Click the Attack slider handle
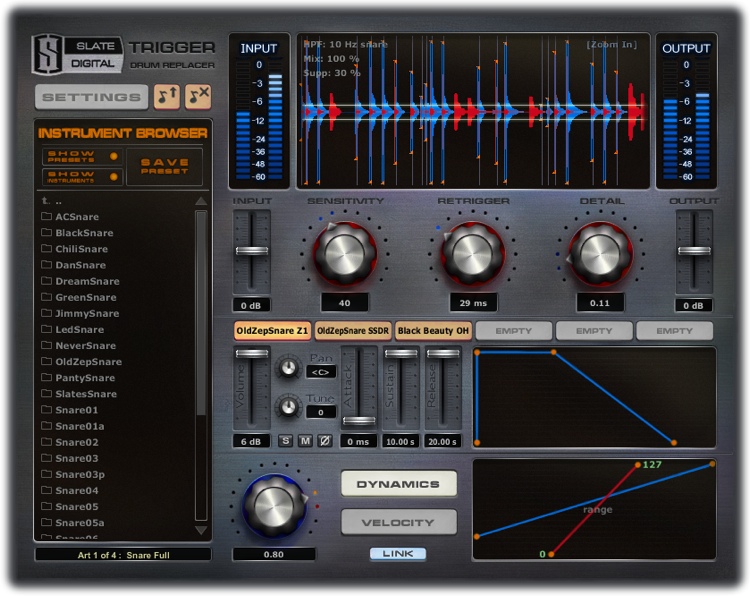The height and width of the screenshot is (596, 750). click(x=359, y=421)
